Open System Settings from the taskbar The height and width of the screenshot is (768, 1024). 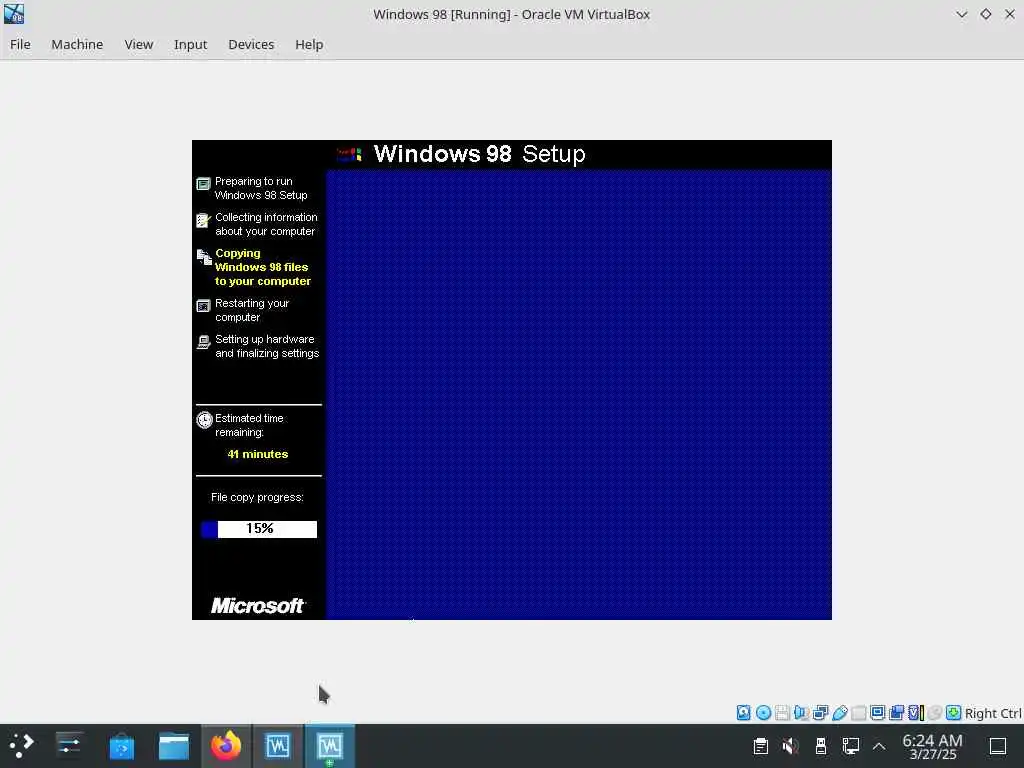(69, 745)
